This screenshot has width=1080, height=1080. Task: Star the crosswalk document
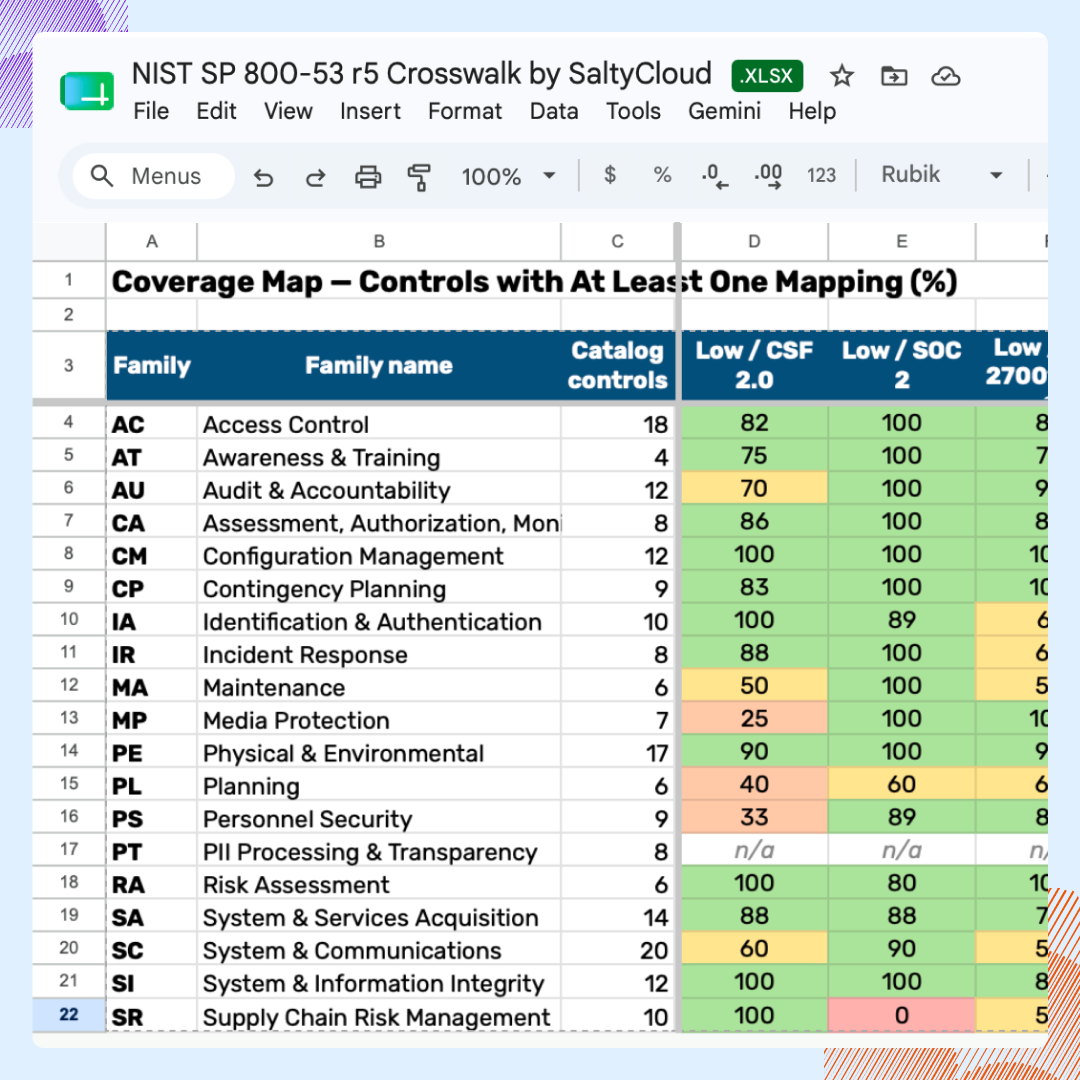pyautogui.click(x=841, y=75)
